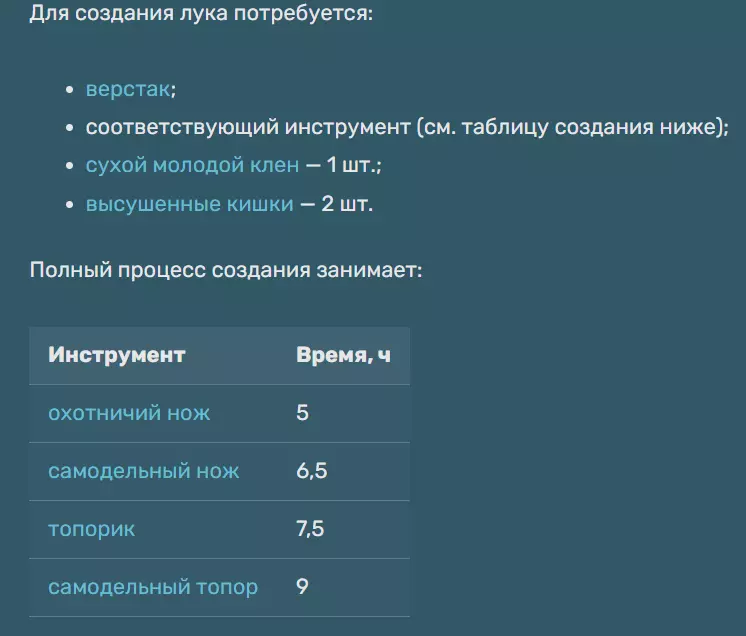Viewport: 746px width, 636px height.
Task: Open the "высушенные кишки" link
Action: (189, 204)
